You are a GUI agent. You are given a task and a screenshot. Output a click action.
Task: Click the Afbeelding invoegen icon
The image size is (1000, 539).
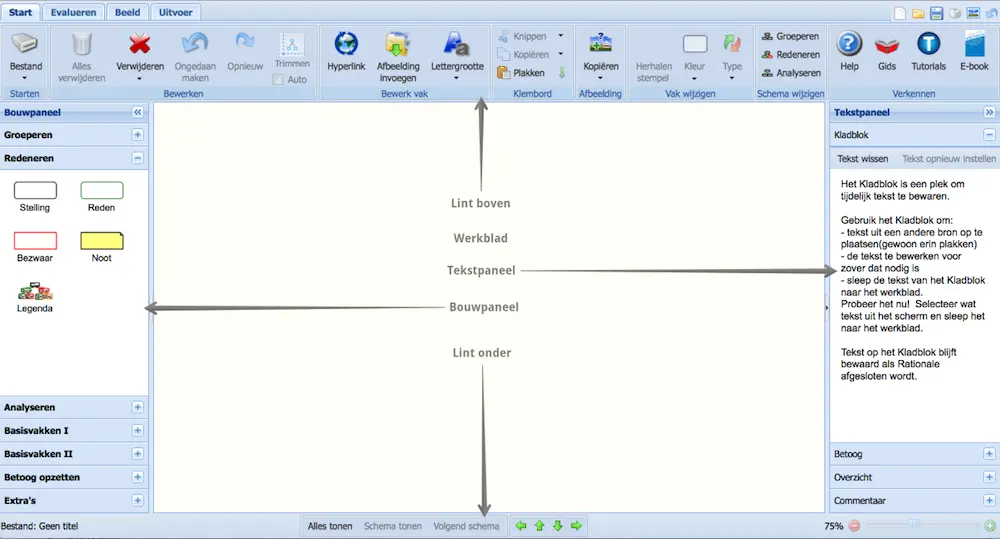tap(398, 45)
